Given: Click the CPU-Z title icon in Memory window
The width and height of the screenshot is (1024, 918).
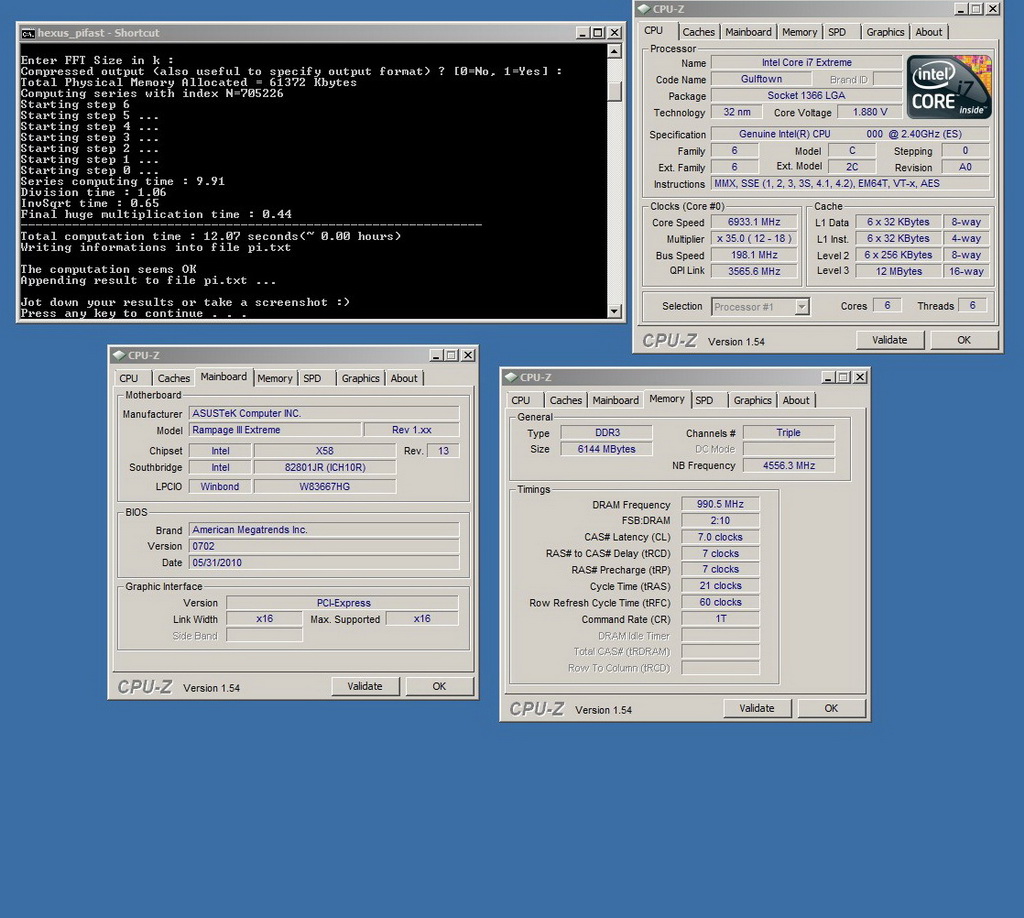Looking at the screenshot, I should [x=511, y=377].
